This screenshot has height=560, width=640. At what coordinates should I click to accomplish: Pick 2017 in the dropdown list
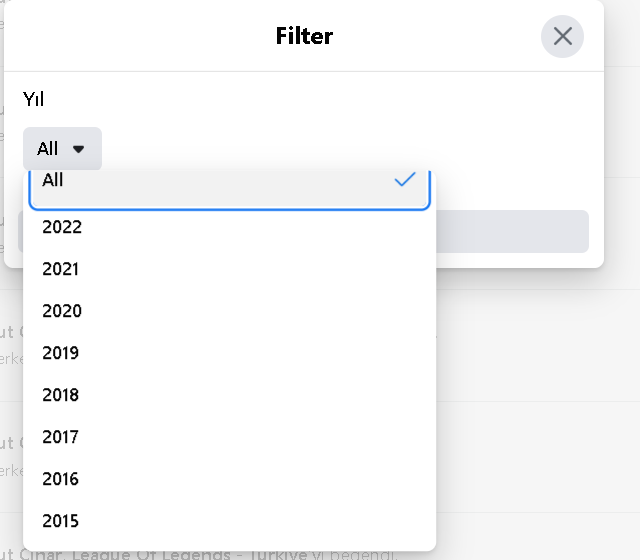tap(229, 437)
